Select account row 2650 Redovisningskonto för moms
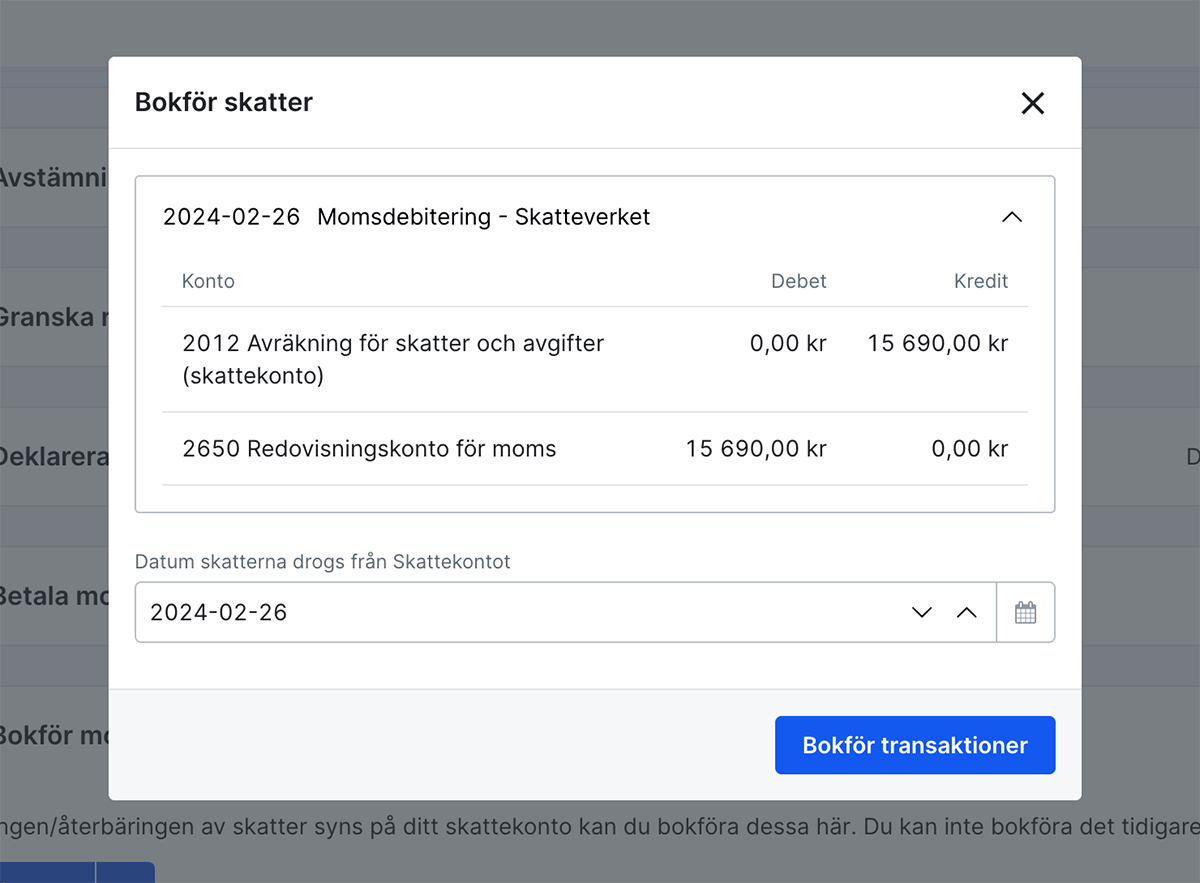 (369, 448)
